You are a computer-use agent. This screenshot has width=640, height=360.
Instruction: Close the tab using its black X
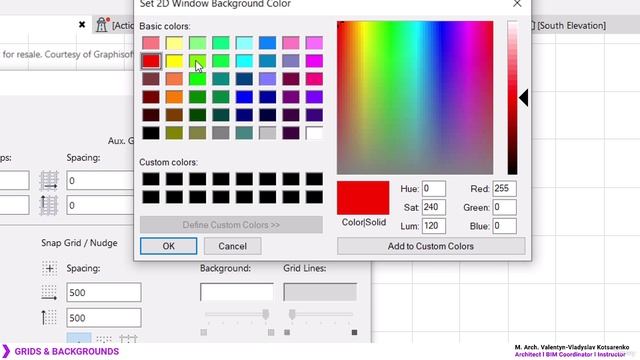point(82,24)
